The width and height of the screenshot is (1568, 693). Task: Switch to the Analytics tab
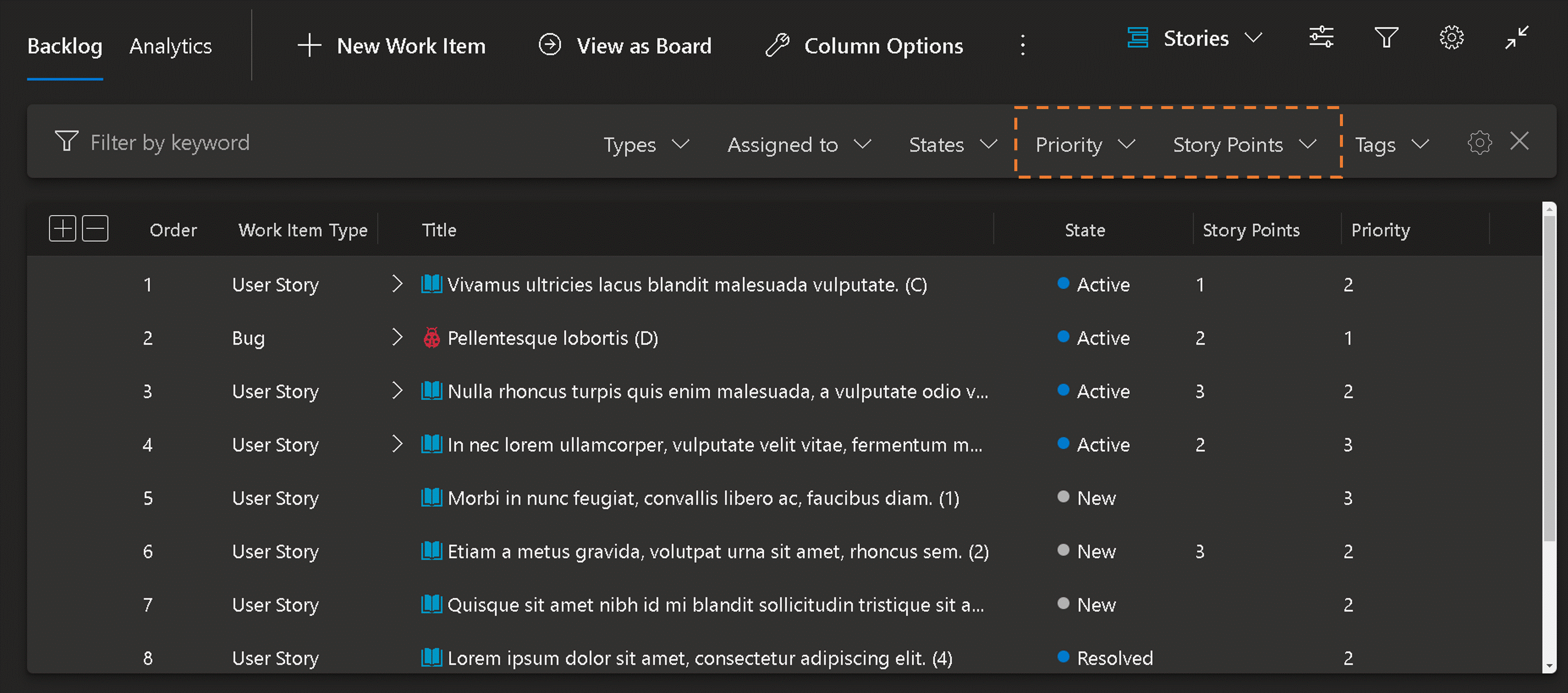171,45
